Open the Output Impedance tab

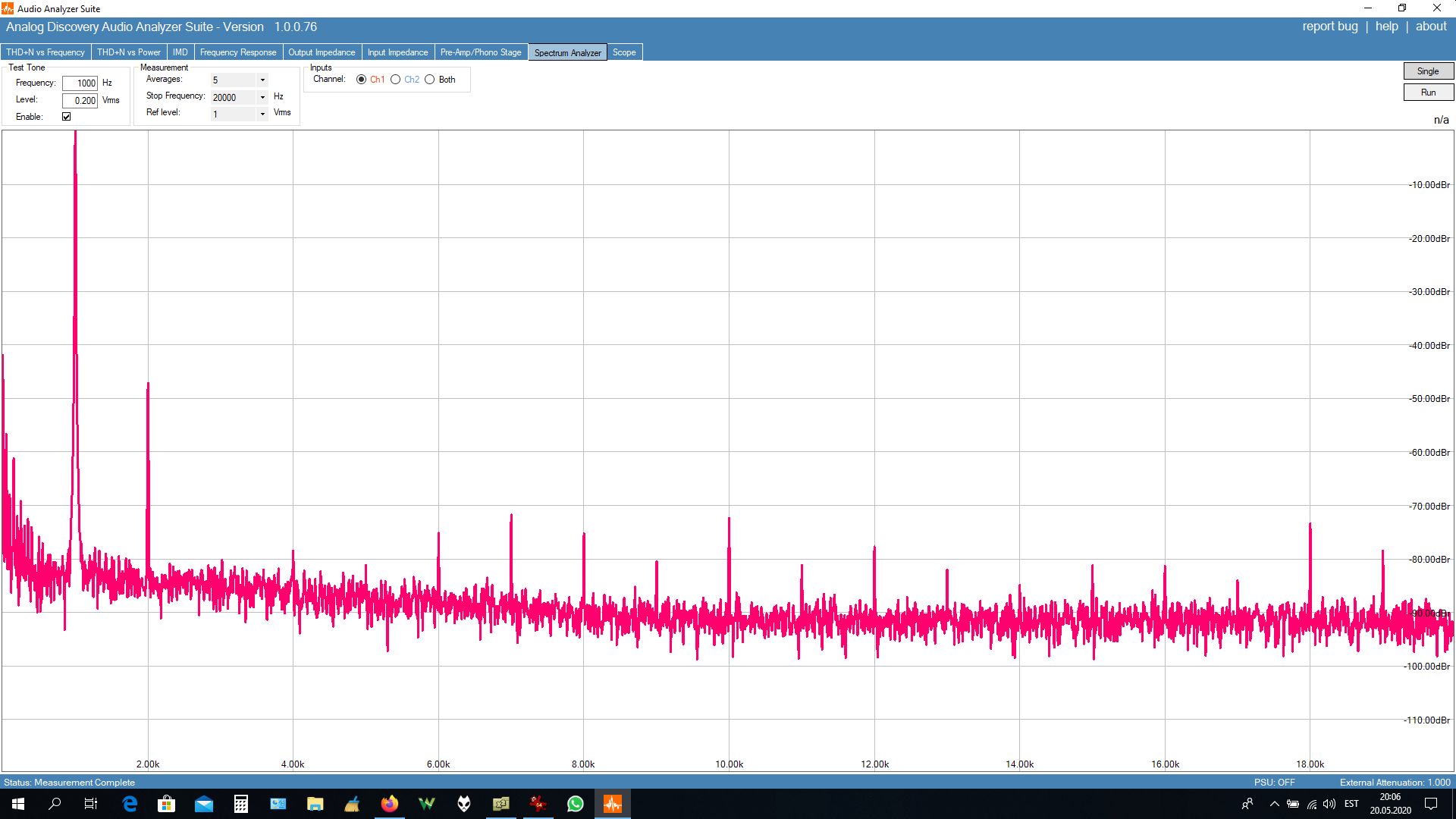pos(322,52)
